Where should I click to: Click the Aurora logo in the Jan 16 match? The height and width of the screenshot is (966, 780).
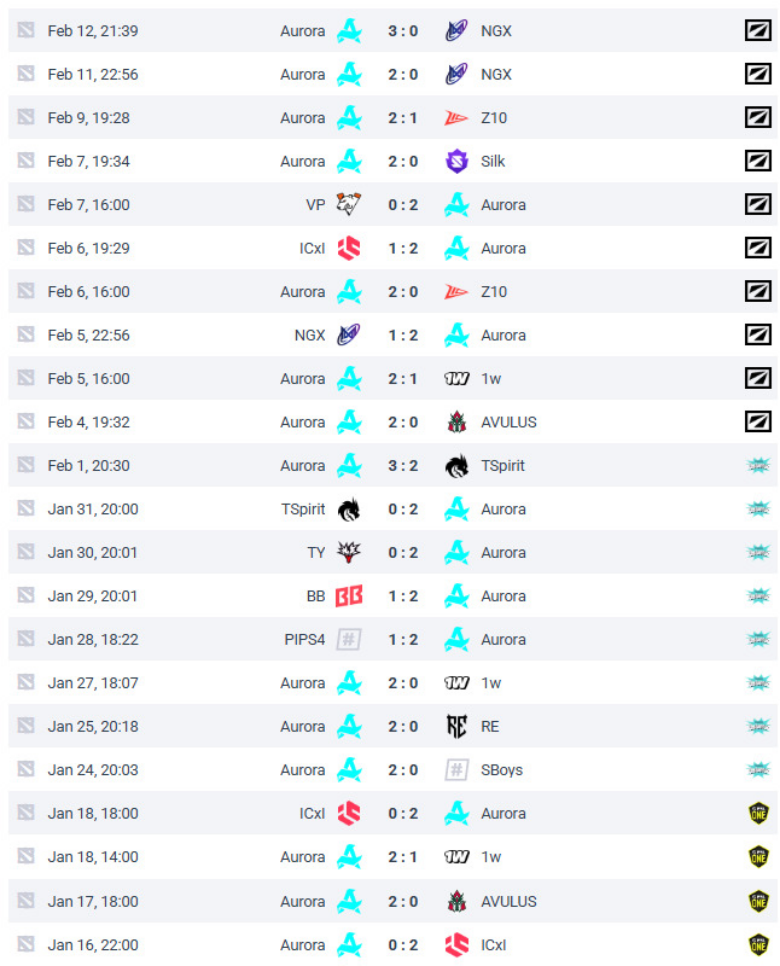click(348, 944)
